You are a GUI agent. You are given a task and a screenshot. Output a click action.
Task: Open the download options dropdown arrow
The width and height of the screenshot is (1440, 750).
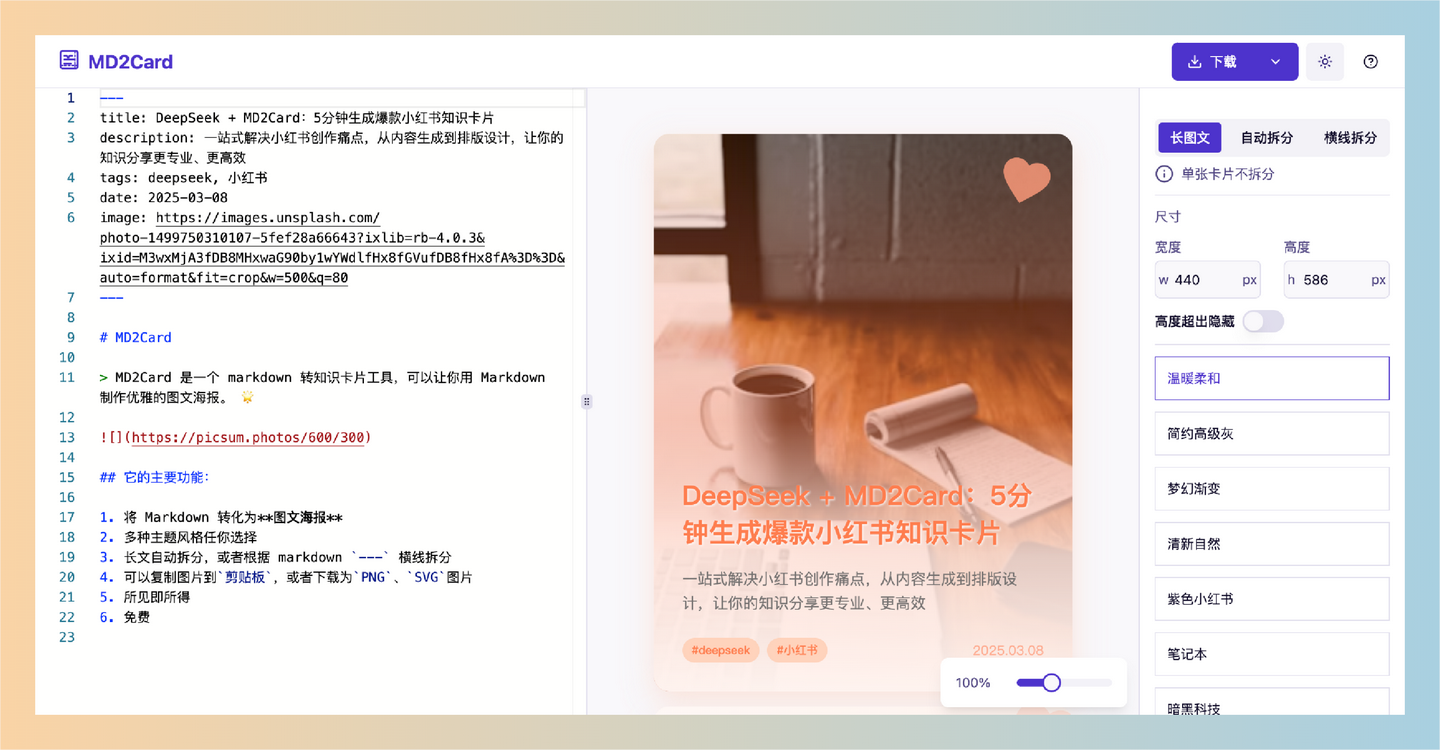click(x=1275, y=62)
